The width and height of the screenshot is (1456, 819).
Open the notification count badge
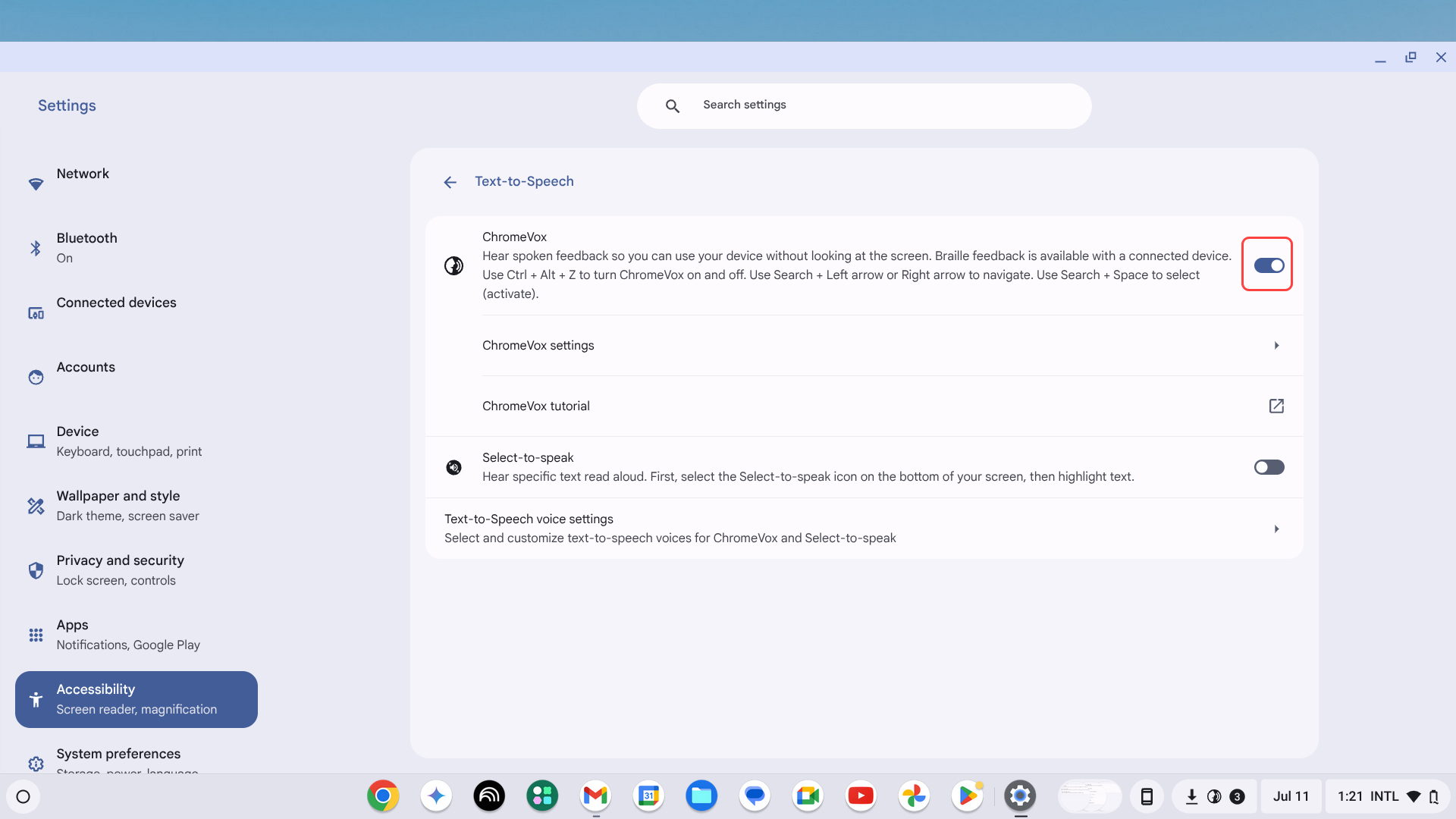(1237, 796)
